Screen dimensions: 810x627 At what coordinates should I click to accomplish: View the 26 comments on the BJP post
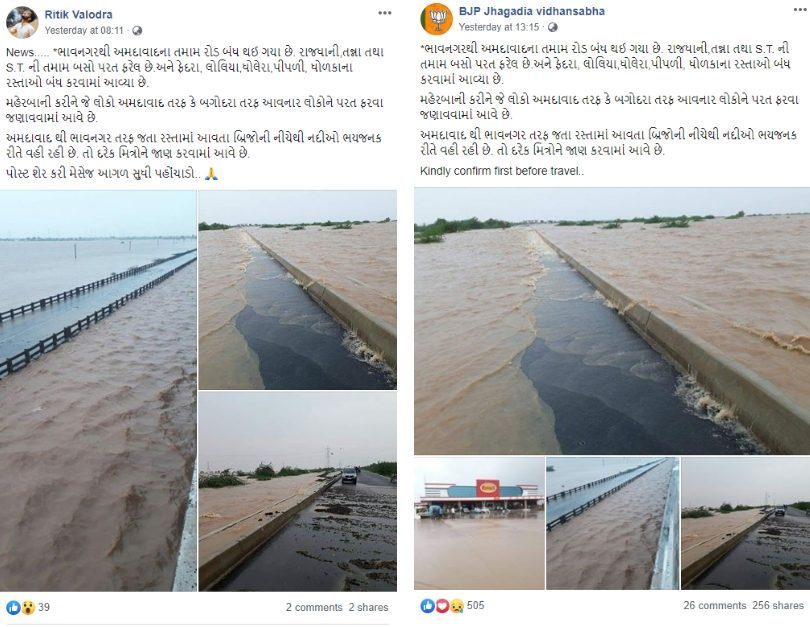tap(714, 605)
